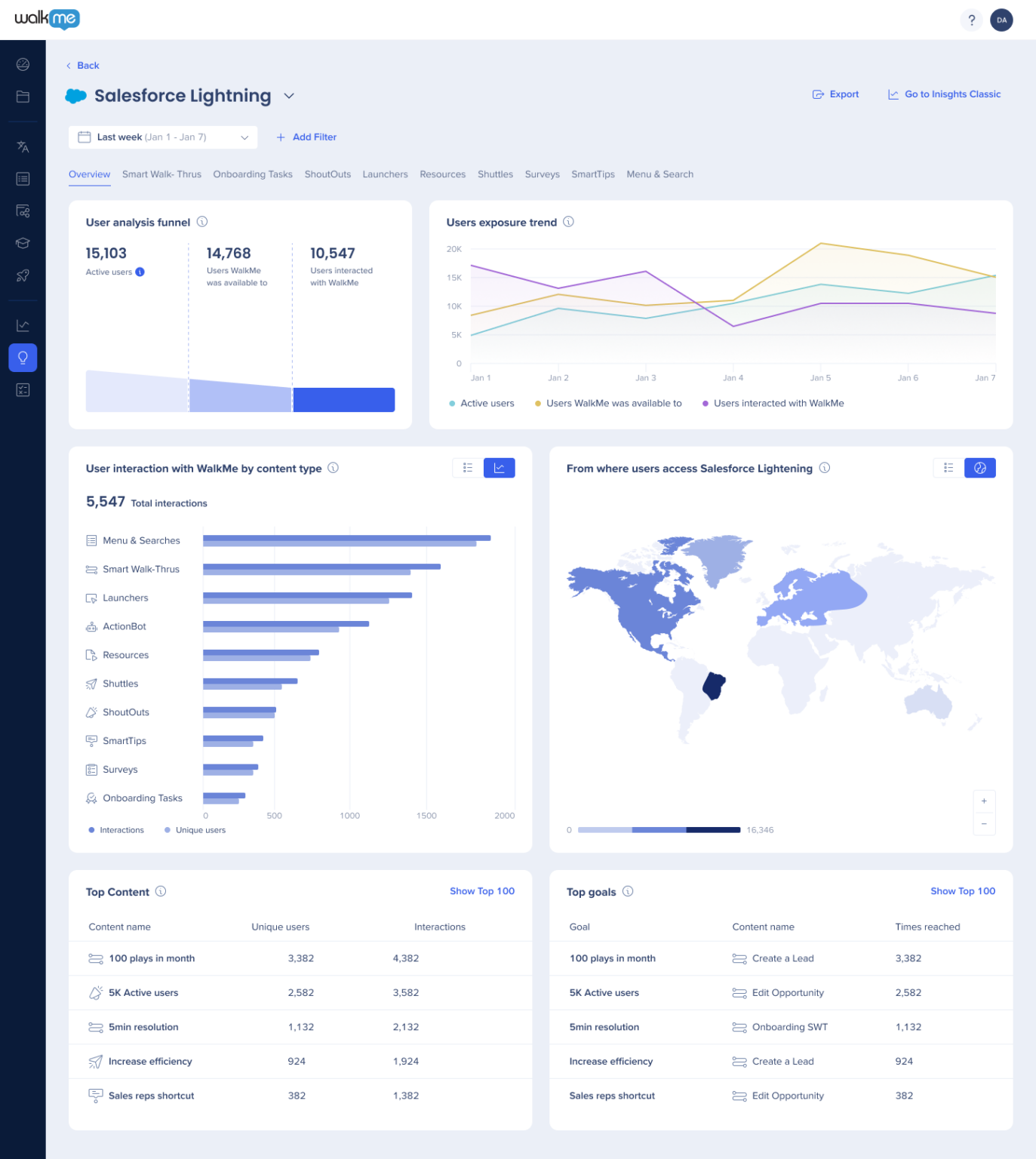Click the info icon beside User analysis funnel
Screen dimensions: 1036x1159
[201, 222]
